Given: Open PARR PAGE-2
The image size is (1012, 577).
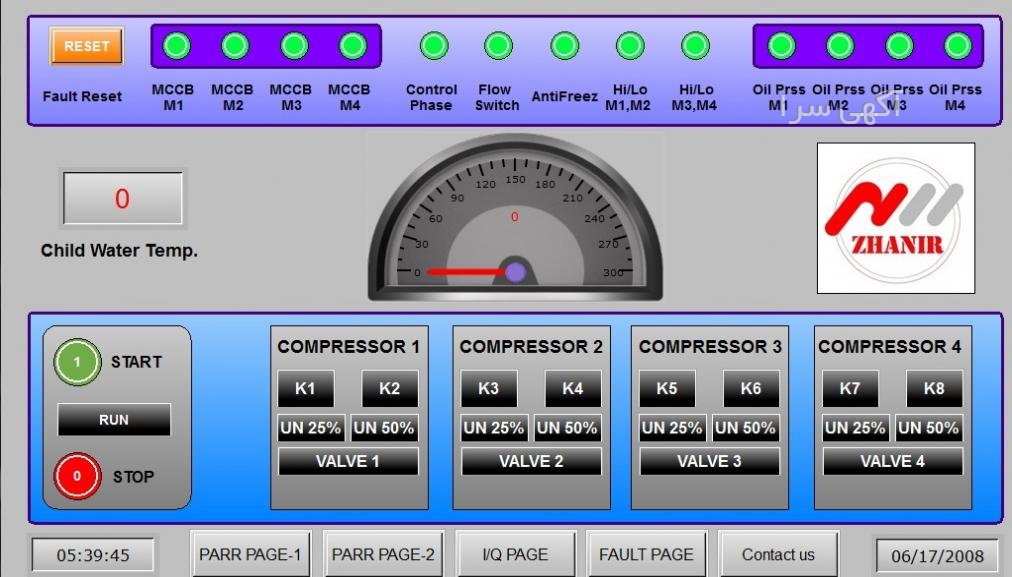Looking at the screenshot, I should coord(383,554).
